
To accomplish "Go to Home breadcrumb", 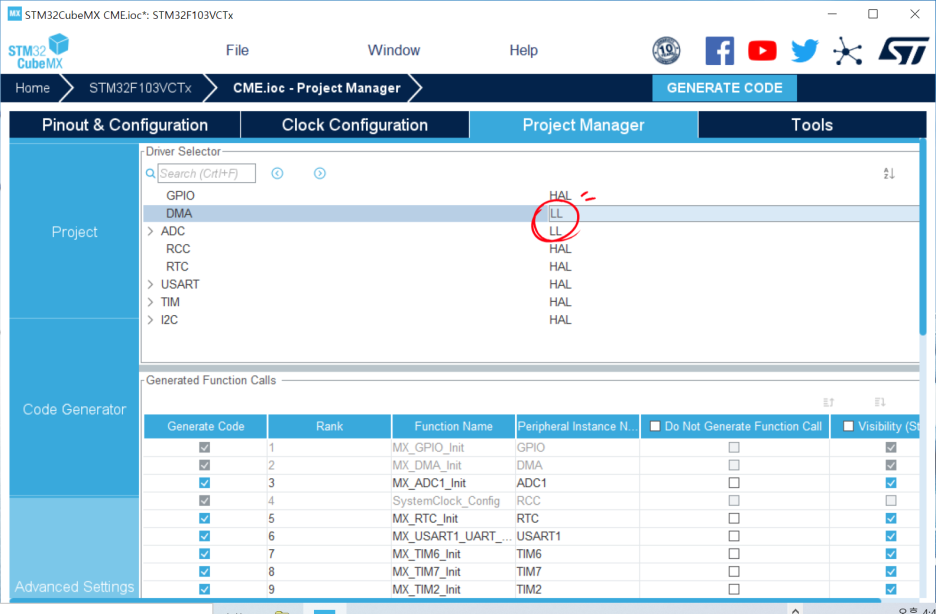I will (32, 88).
